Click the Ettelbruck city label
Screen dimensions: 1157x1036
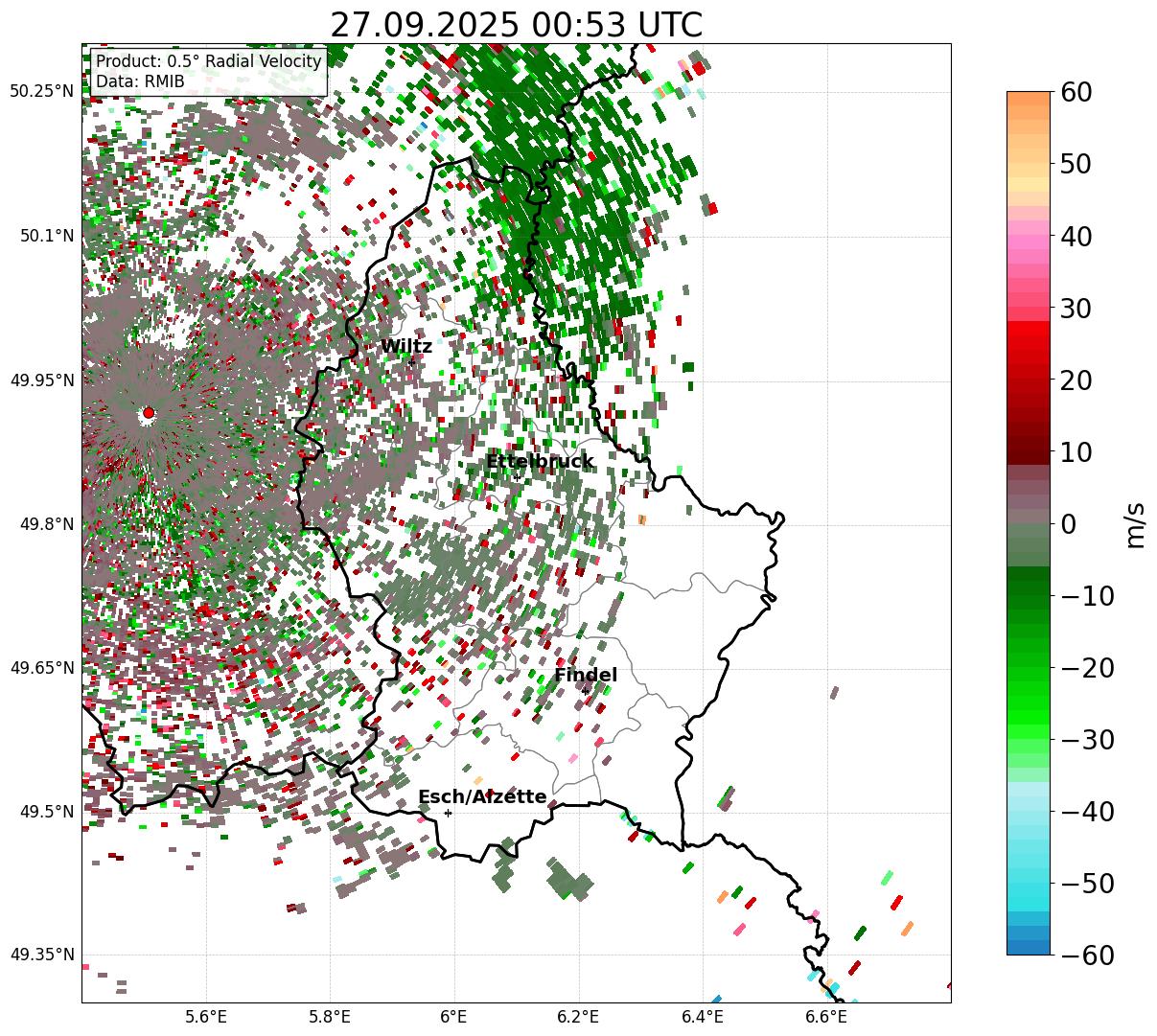pyautogui.click(x=539, y=462)
